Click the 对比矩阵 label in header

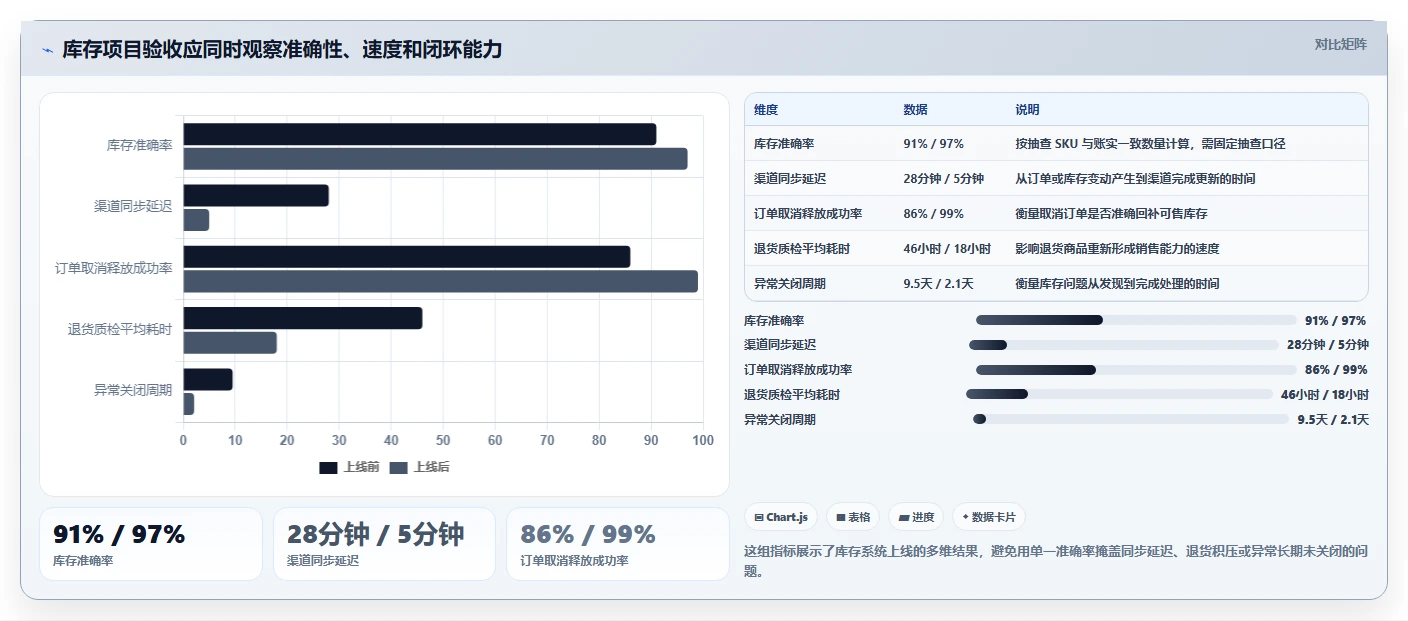pos(1340,44)
